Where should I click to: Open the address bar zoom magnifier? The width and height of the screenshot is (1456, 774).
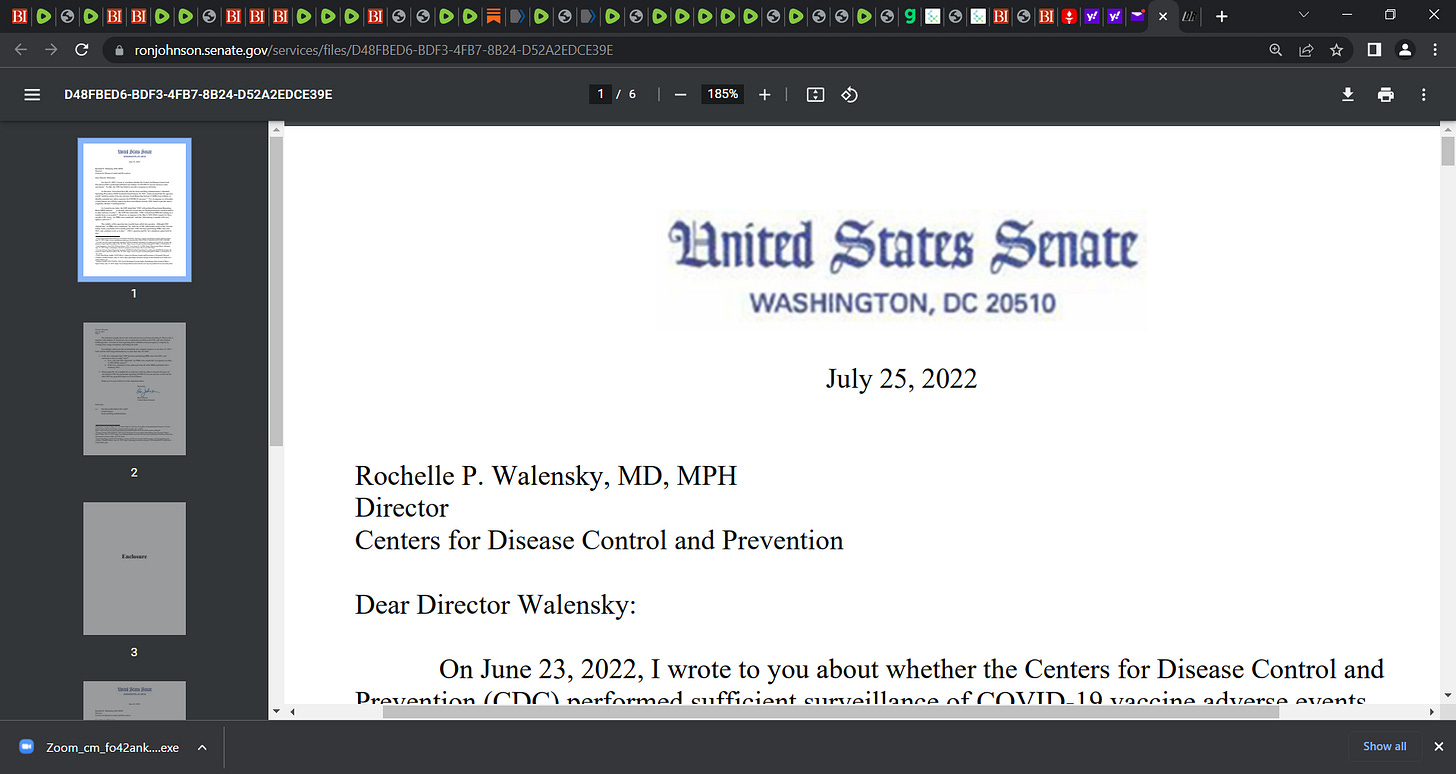pos(1275,50)
